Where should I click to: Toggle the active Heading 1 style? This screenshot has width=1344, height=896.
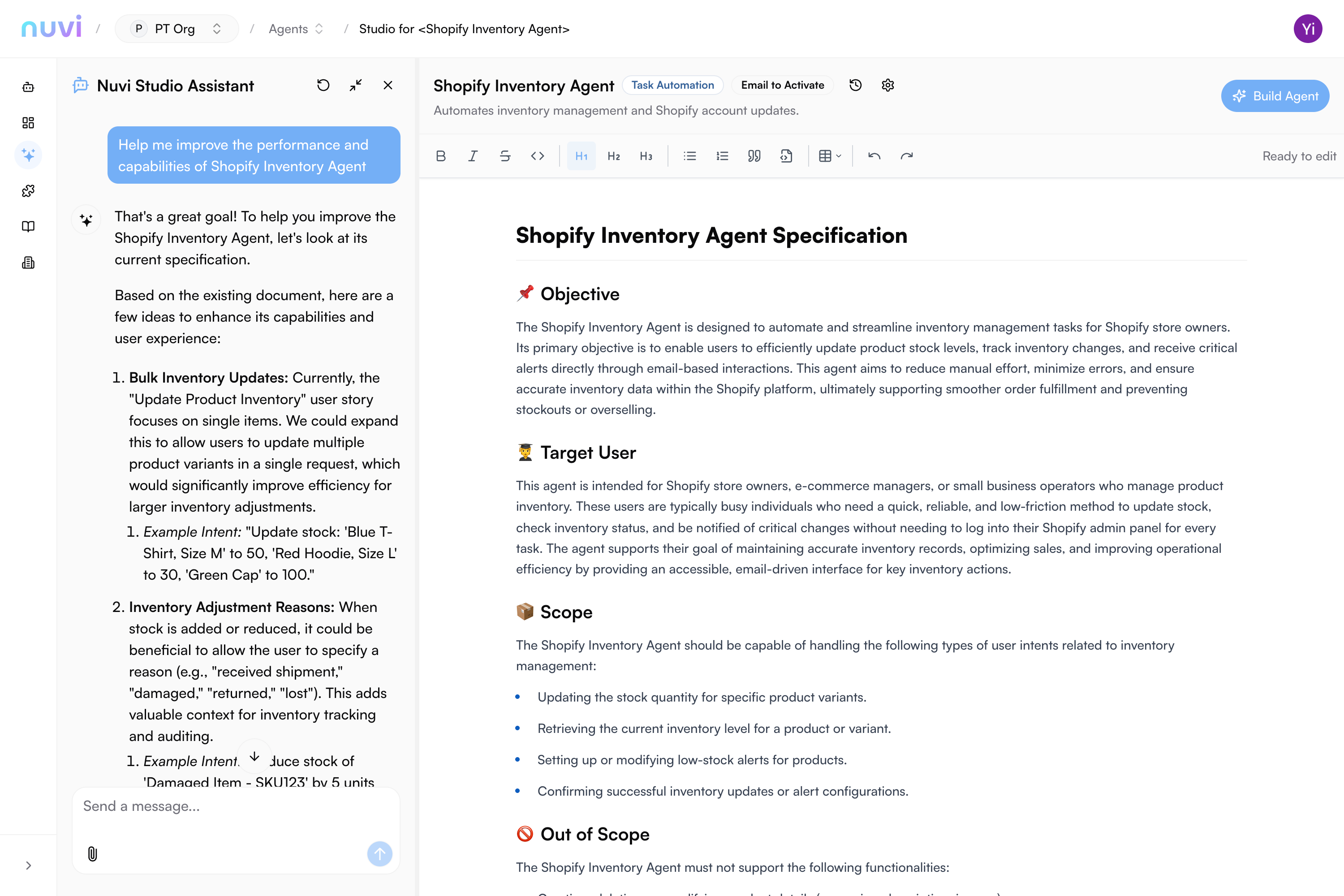tap(581, 155)
